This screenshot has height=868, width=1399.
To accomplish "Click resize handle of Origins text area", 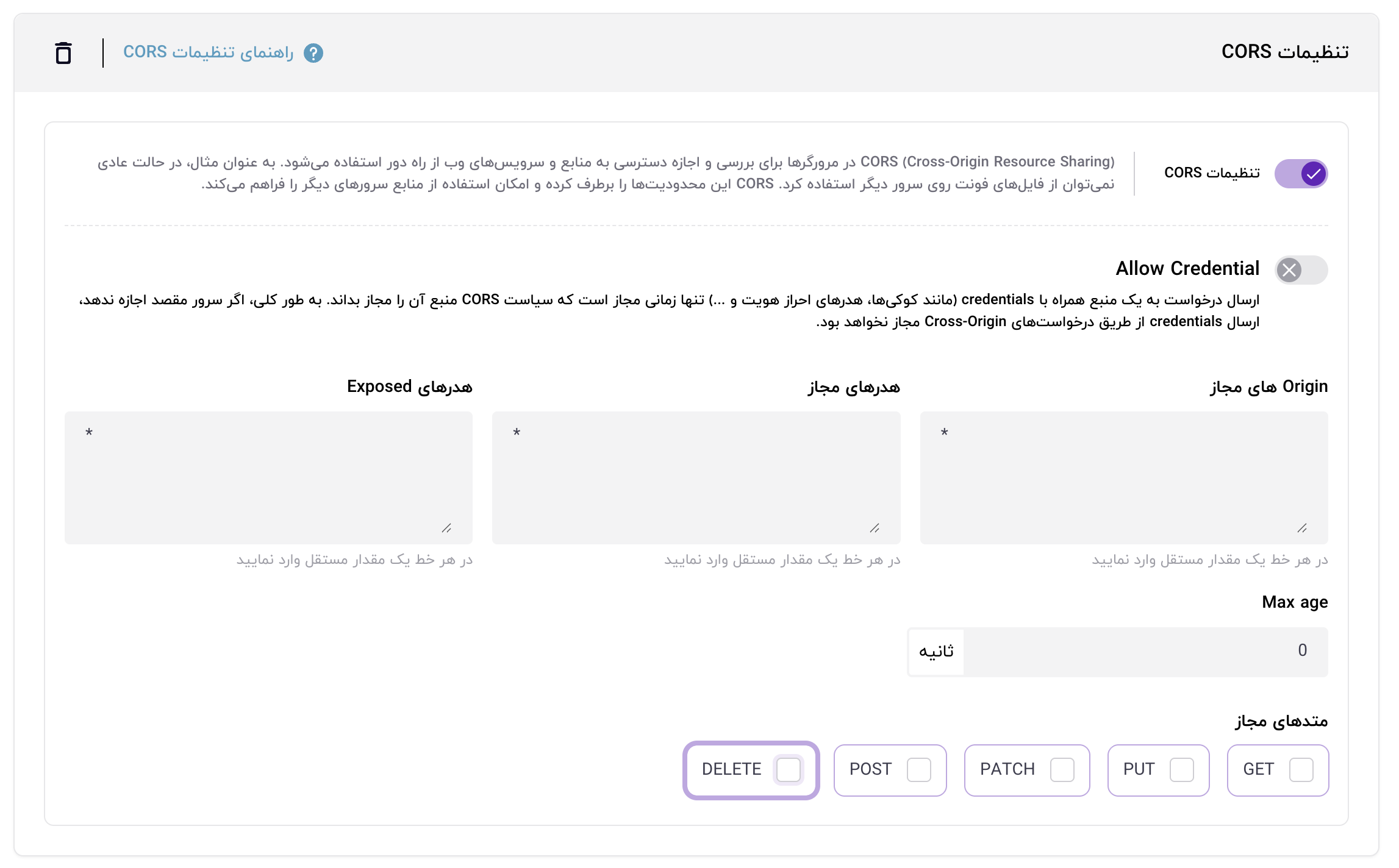I will [x=1302, y=528].
